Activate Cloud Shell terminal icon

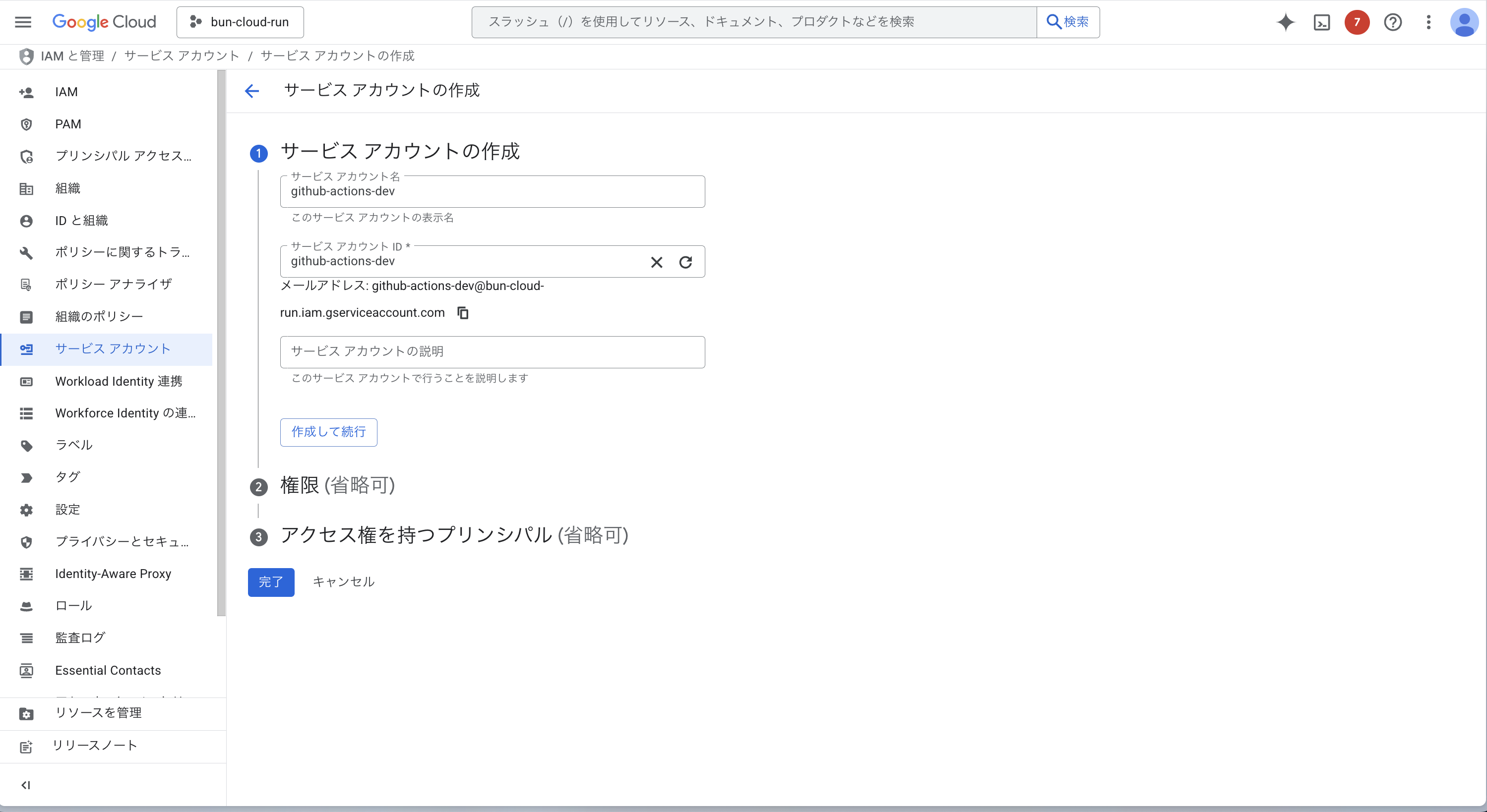coord(1321,22)
